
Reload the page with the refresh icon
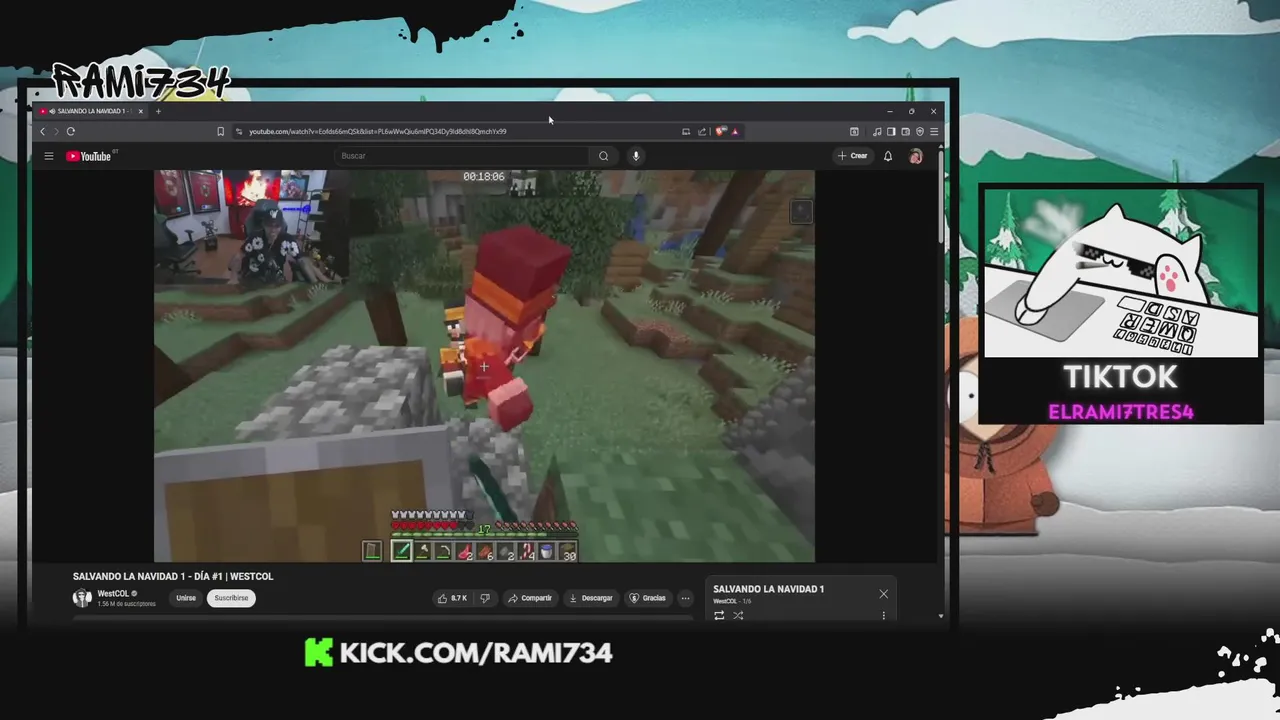click(71, 131)
